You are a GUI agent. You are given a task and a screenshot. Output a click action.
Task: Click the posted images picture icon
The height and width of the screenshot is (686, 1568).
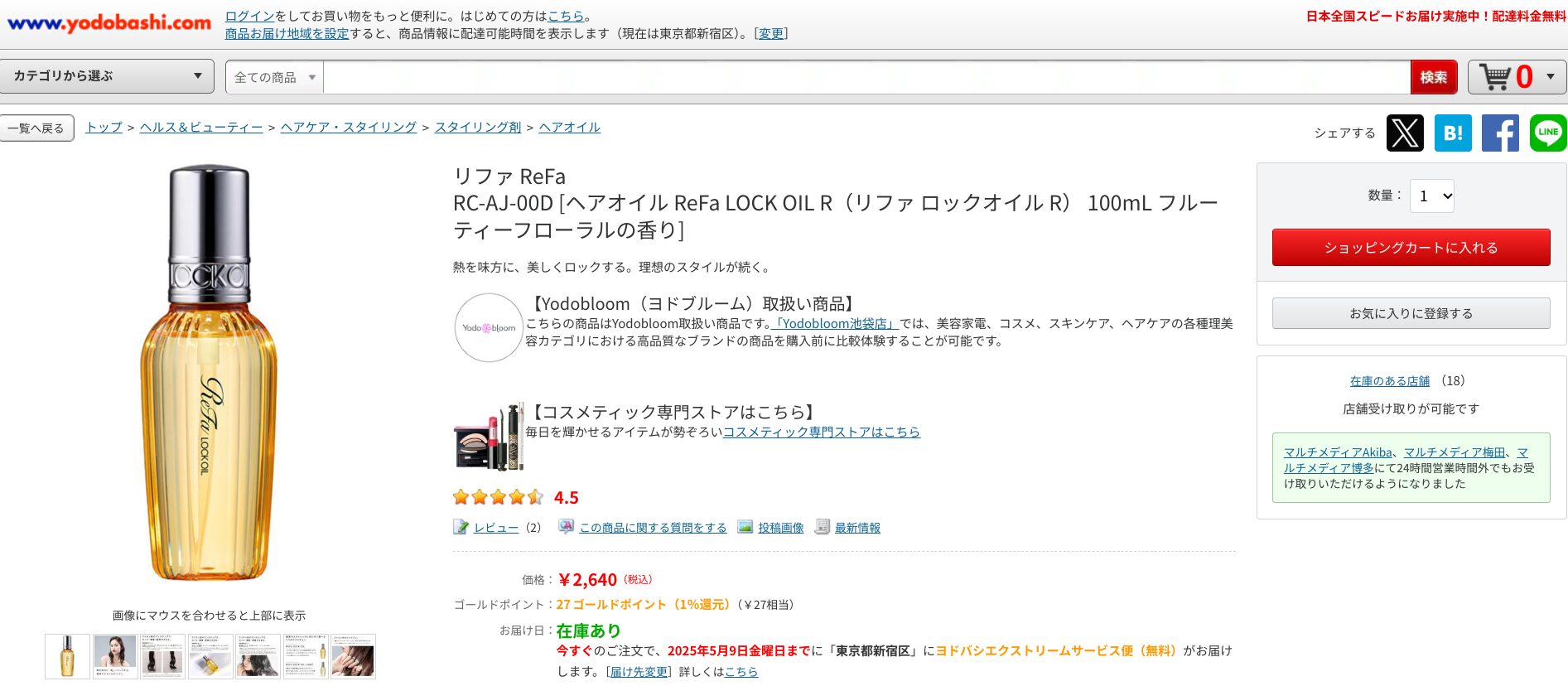tap(745, 527)
